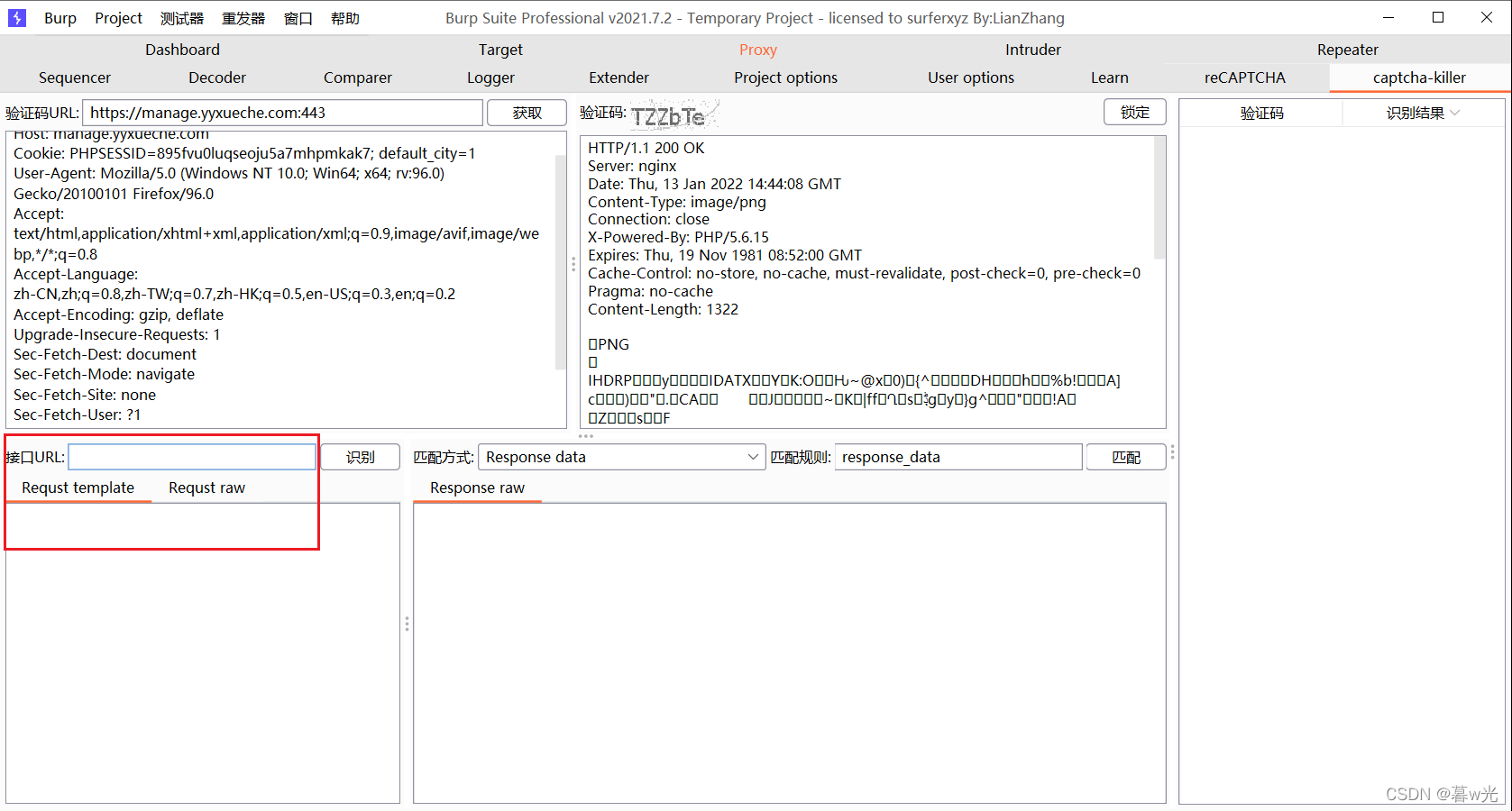The image size is (1512, 811).
Task: Open the Comparer tab
Action: pos(358,77)
